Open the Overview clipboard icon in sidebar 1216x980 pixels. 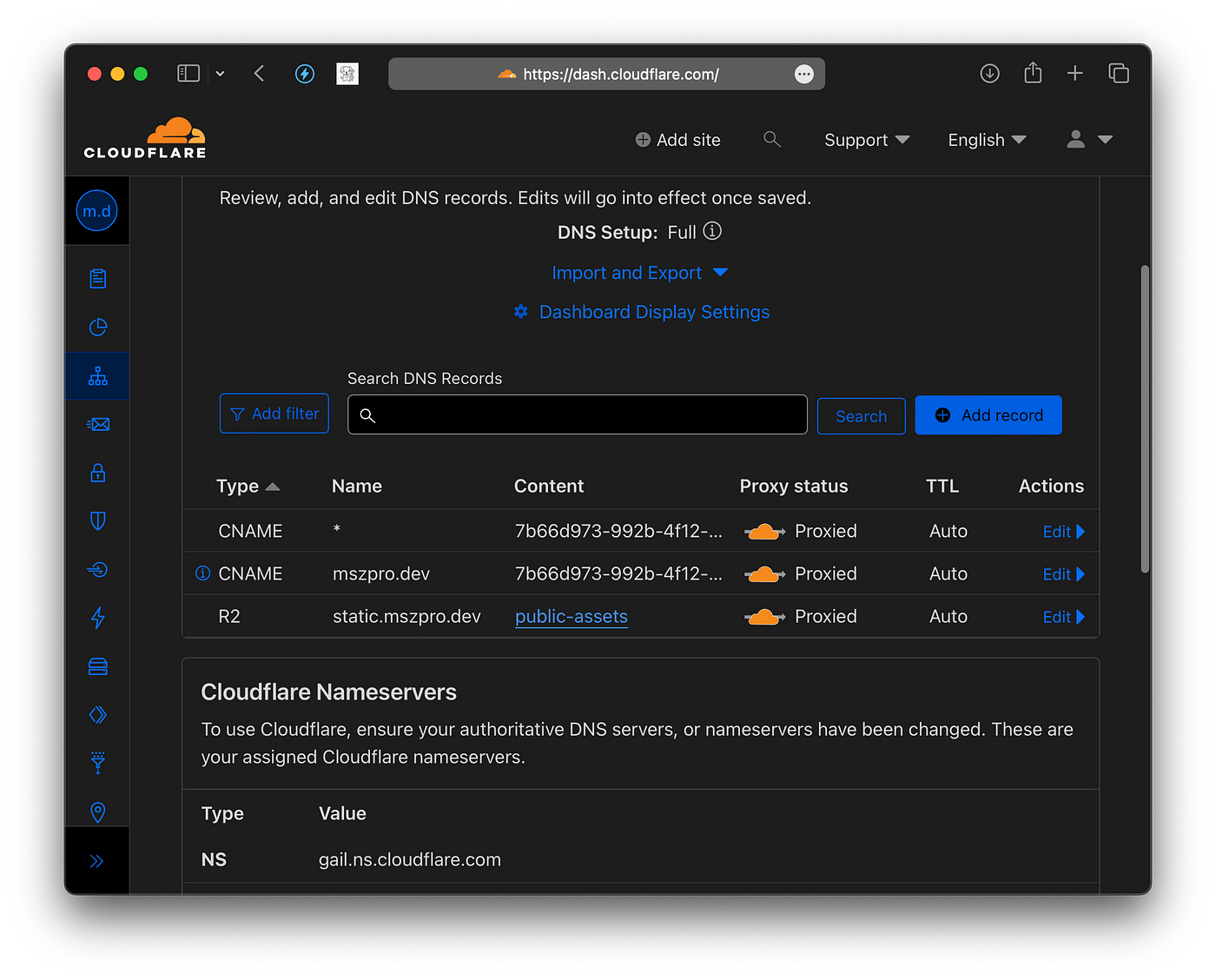pyautogui.click(x=97, y=279)
